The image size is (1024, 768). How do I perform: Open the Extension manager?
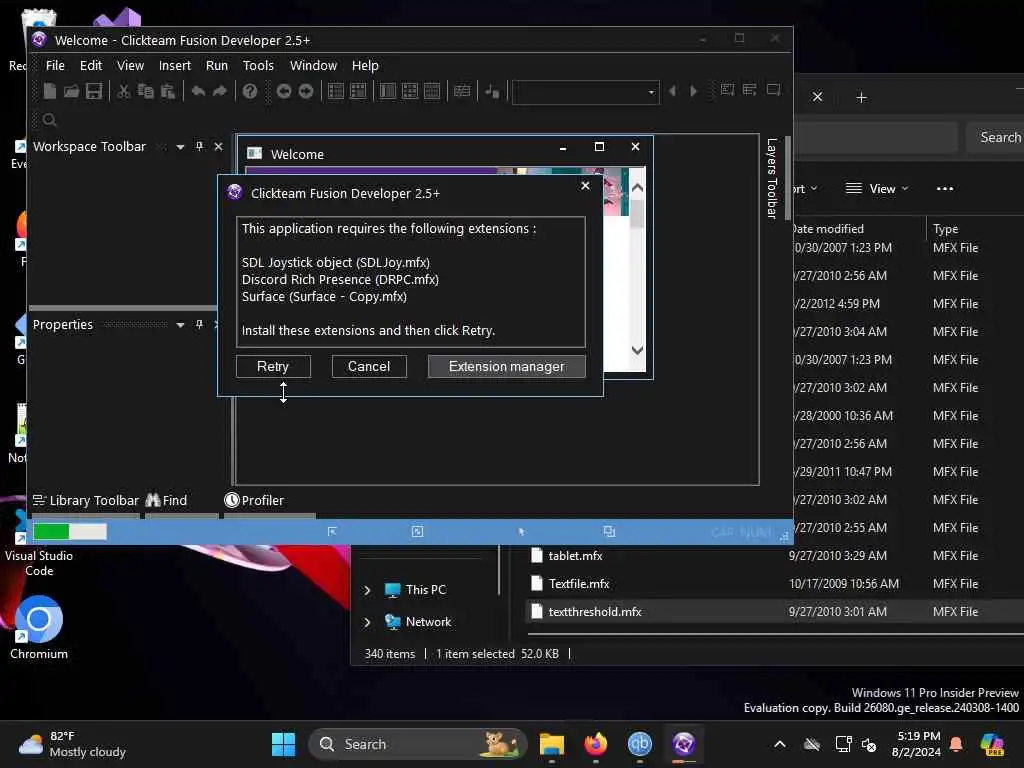(x=506, y=366)
